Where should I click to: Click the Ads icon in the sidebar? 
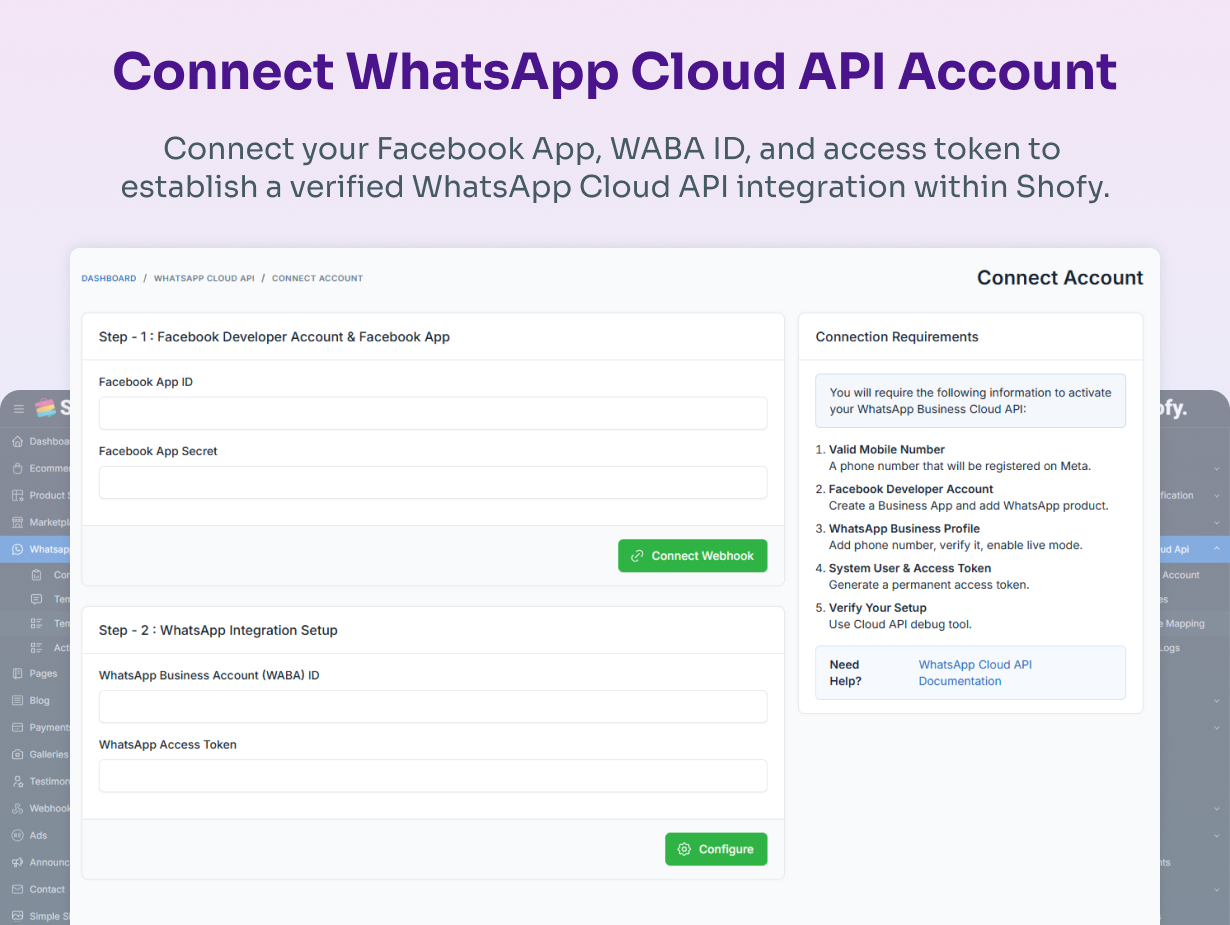coord(16,835)
